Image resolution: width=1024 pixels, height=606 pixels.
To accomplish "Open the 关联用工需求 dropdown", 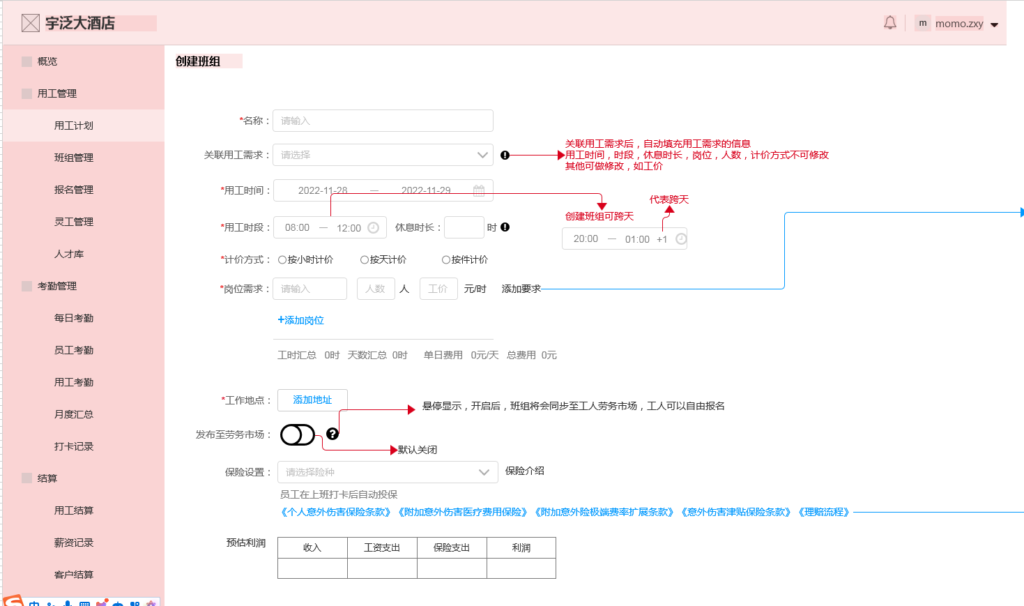I will coord(383,155).
